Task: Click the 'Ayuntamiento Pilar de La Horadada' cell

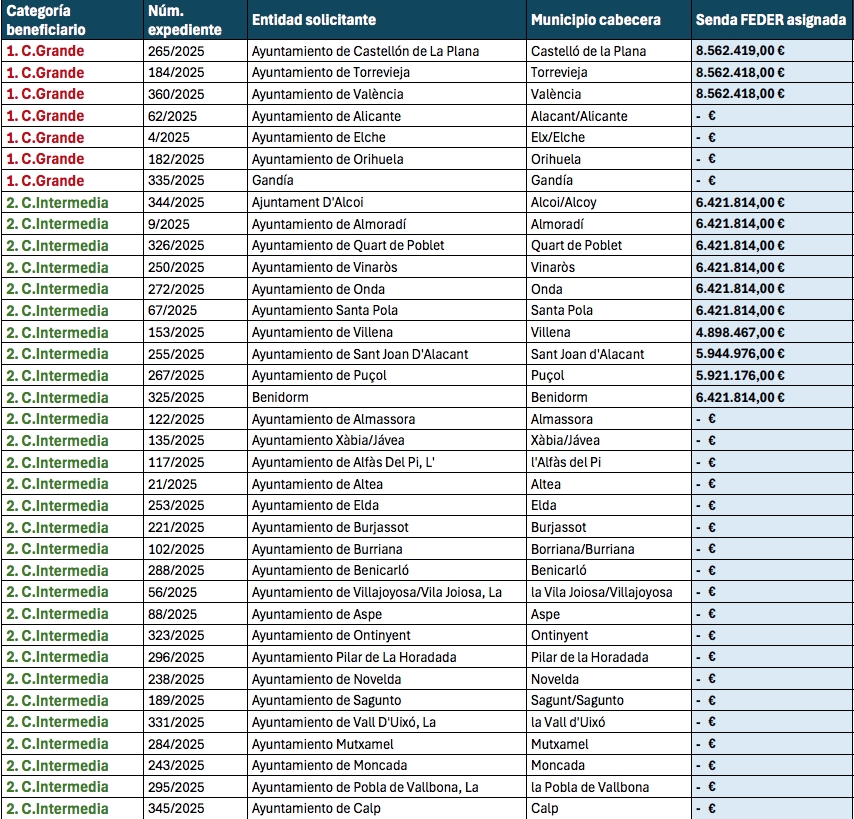Action: coord(354,657)
